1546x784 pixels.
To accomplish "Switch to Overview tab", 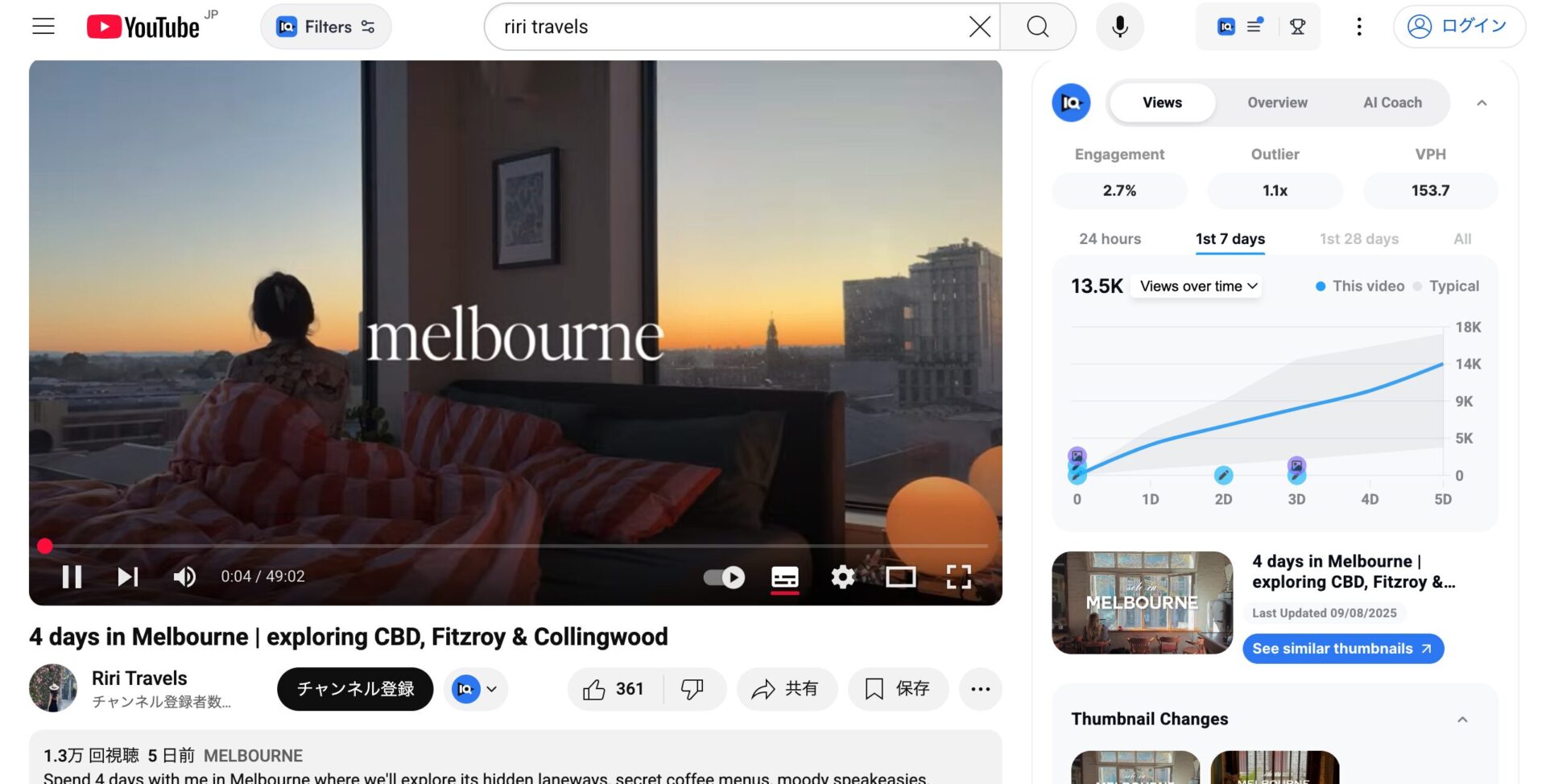I will [1277, 103].
